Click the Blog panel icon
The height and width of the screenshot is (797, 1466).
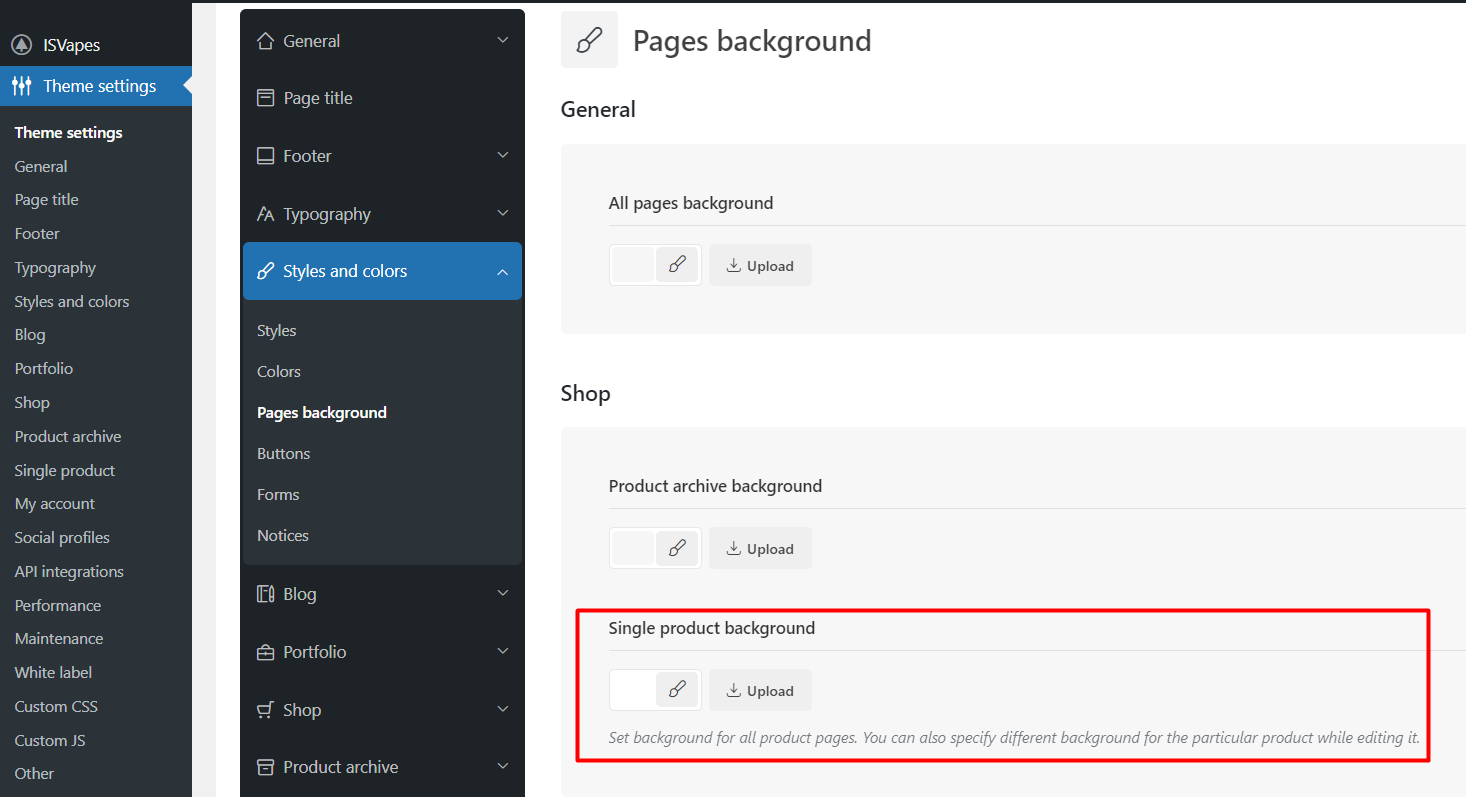point(265,594)
